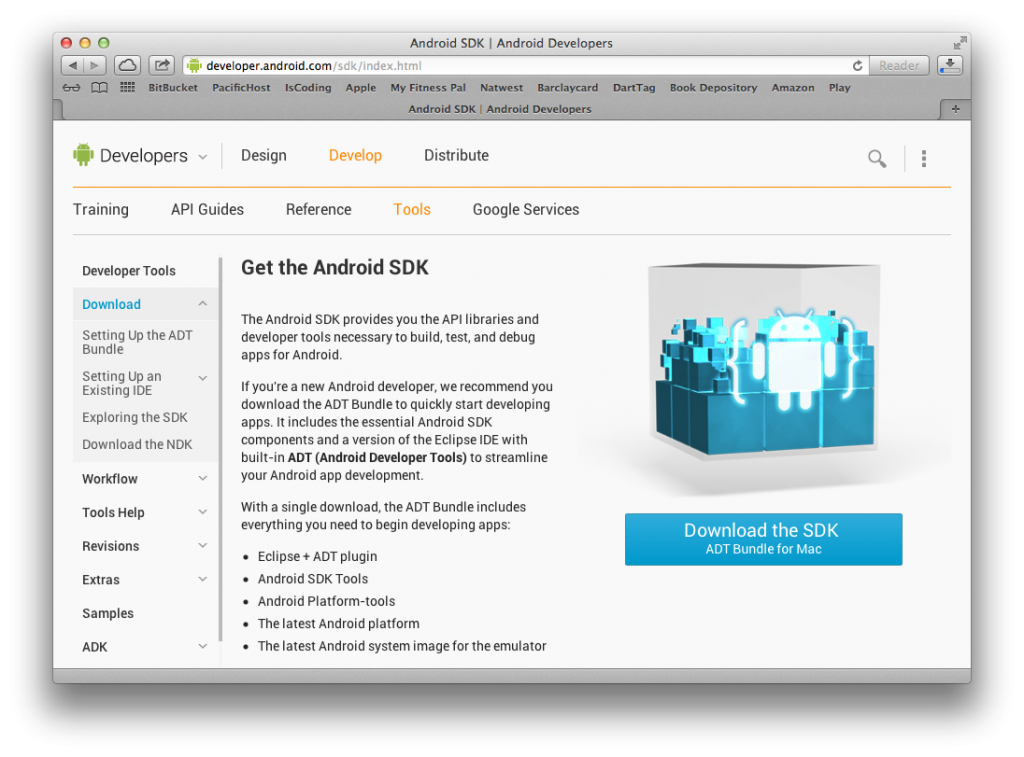Click Download the SDK button

point(763,540)
